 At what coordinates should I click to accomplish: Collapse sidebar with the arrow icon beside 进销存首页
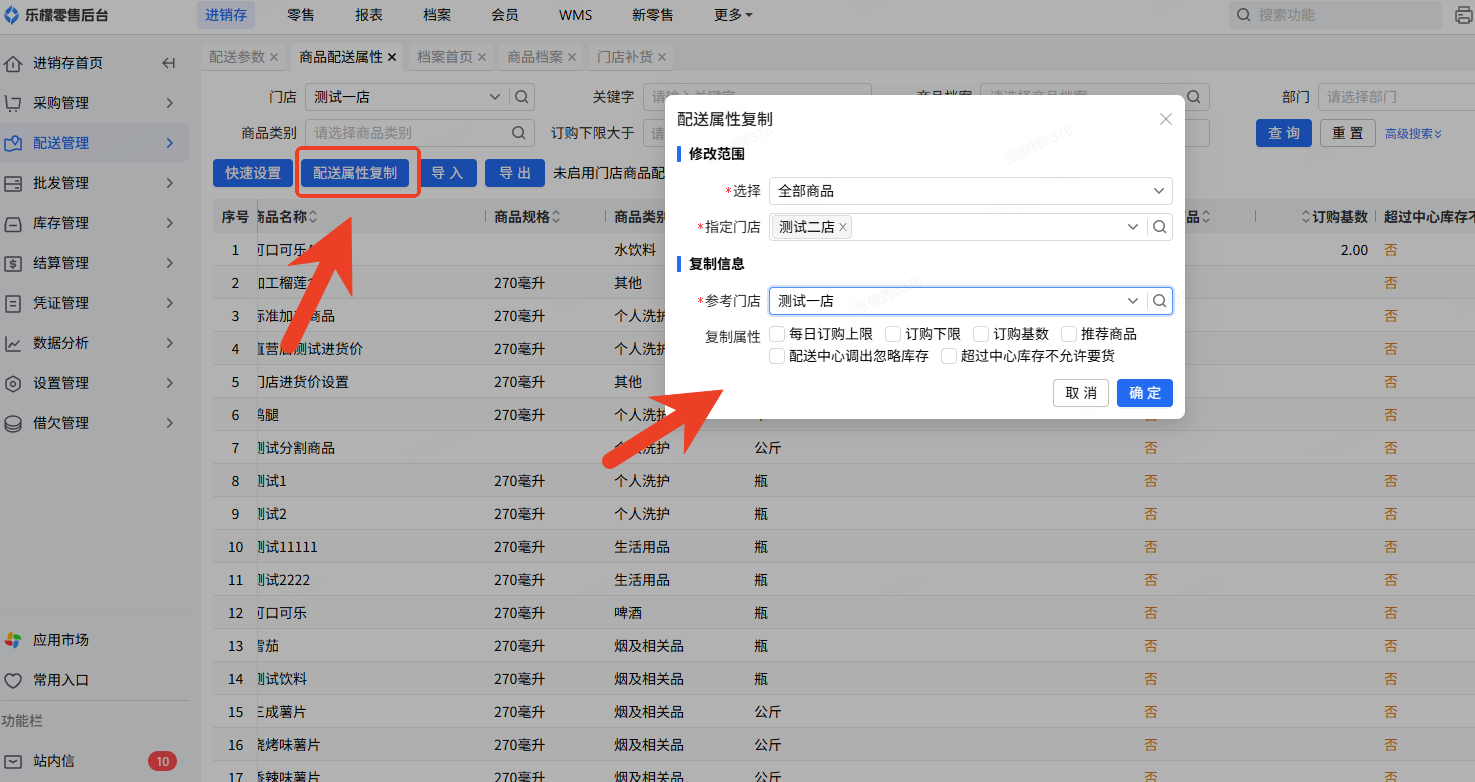169,63
